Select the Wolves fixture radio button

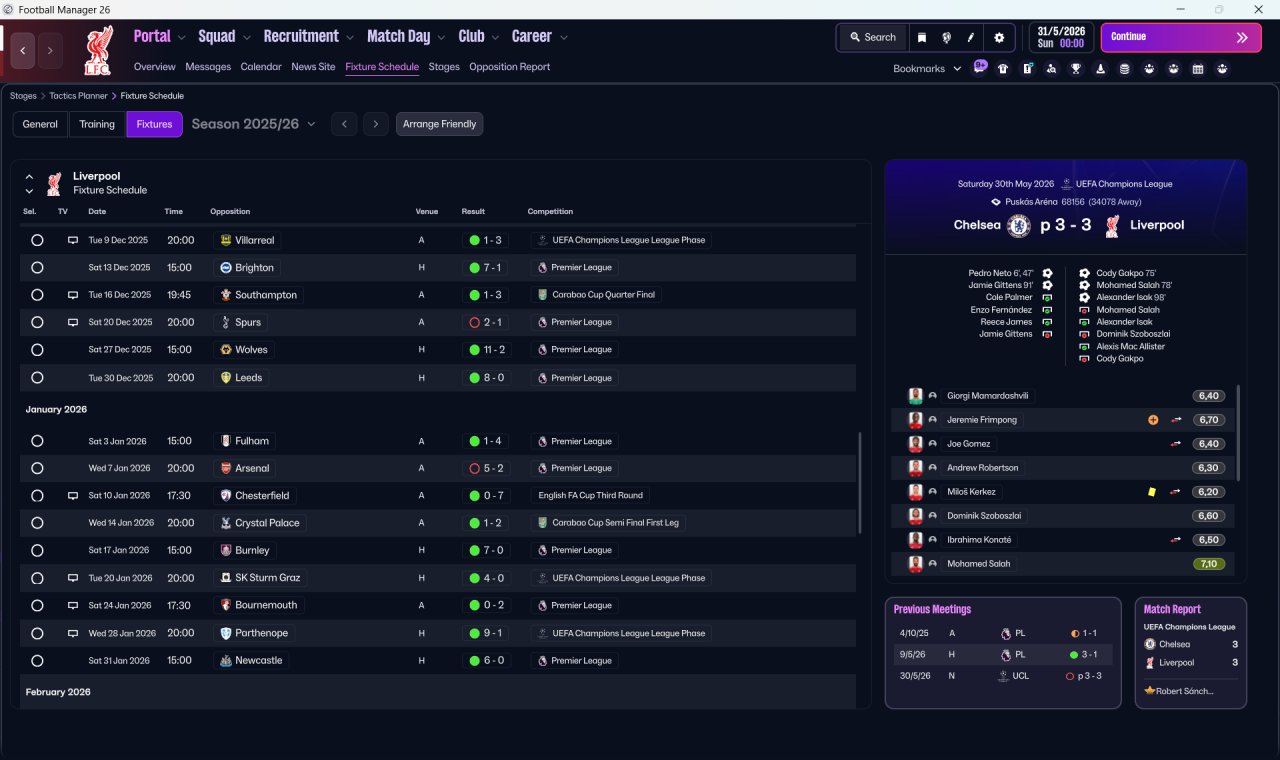(37, 350)
